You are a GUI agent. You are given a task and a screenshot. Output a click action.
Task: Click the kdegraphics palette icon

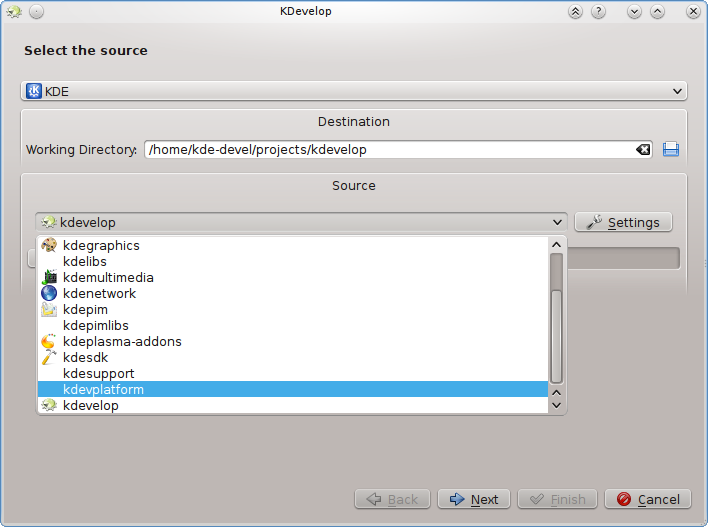point(49,245)
